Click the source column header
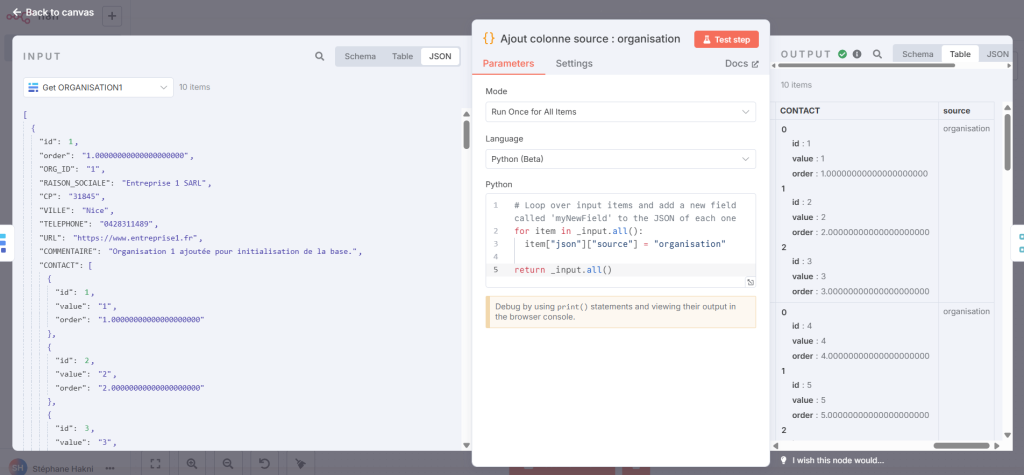This screenshot has height=475, width=1024. [x=966, y=110]
